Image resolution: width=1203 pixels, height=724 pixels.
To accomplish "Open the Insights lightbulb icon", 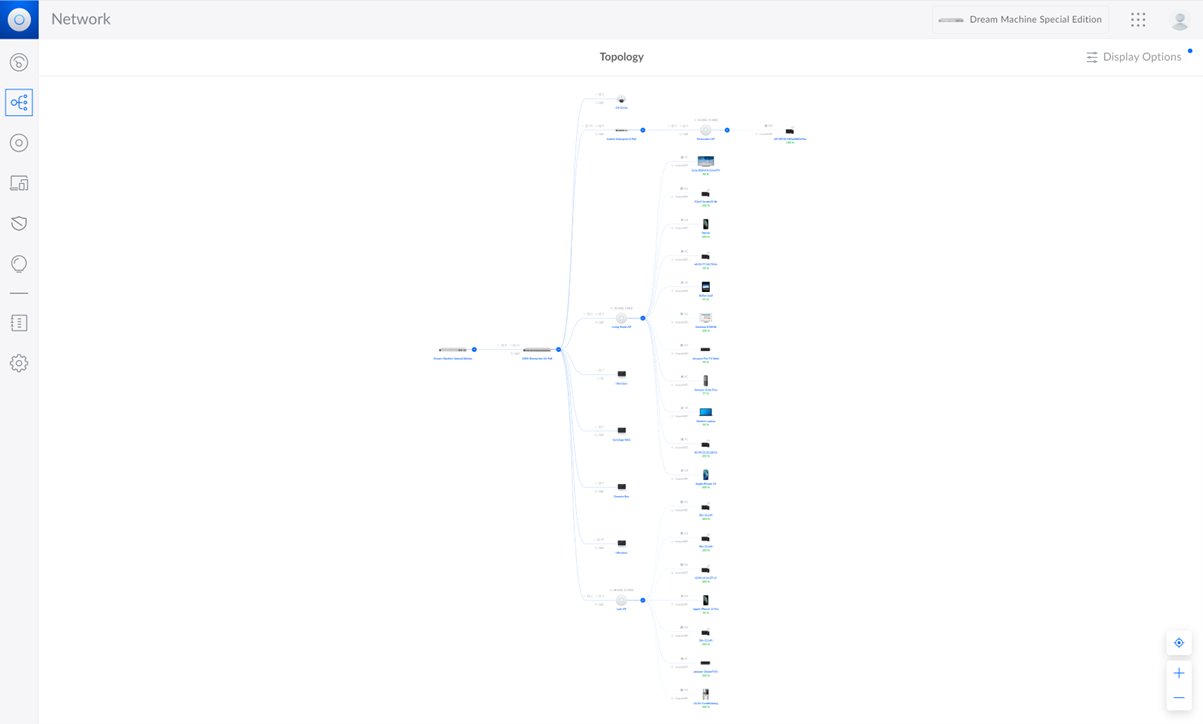I will (x=19, y=264).
